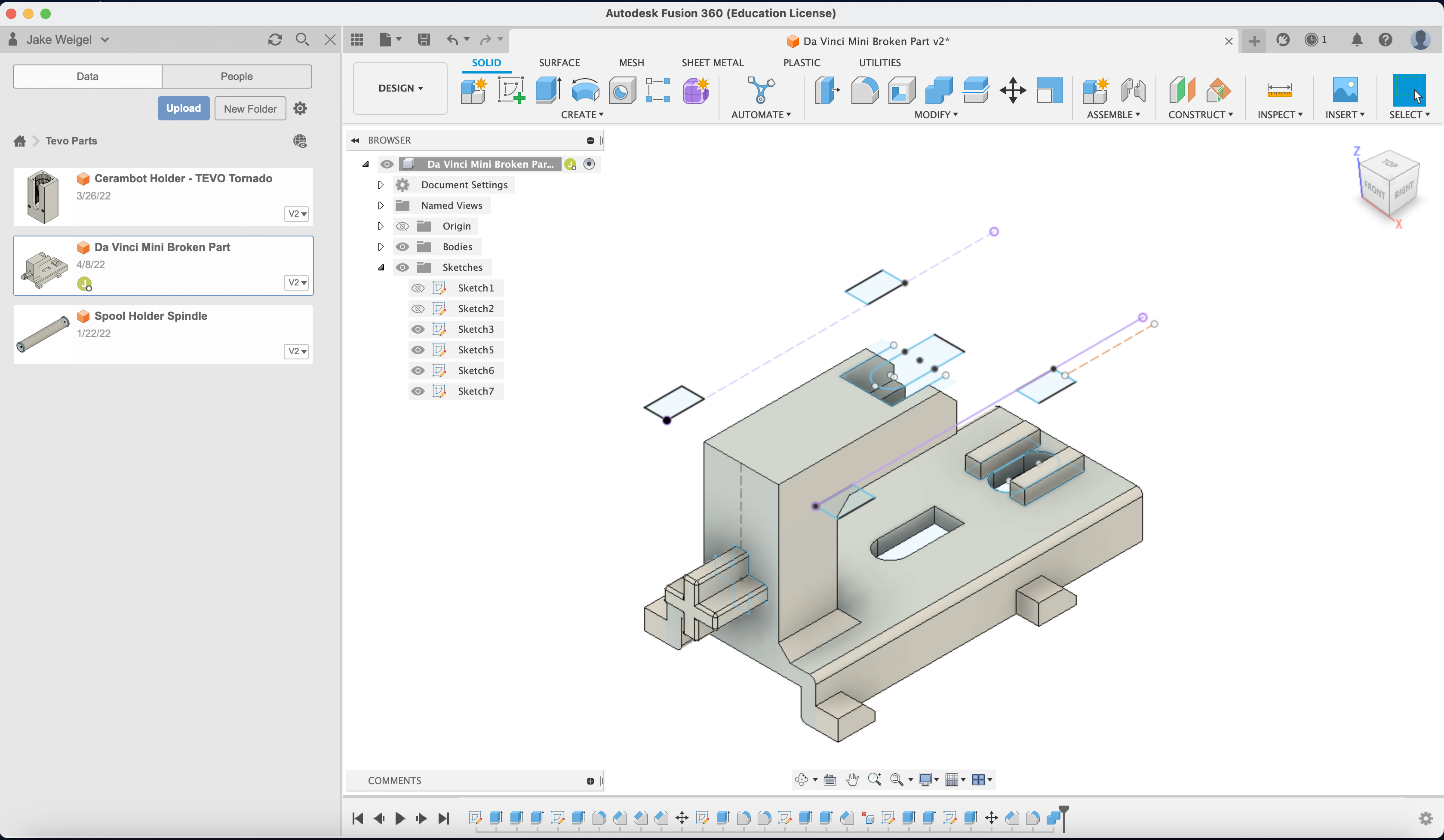Click the ViewCube TOP face
Viewport: 1444px width, 840px height.
tap(1389, 164)
